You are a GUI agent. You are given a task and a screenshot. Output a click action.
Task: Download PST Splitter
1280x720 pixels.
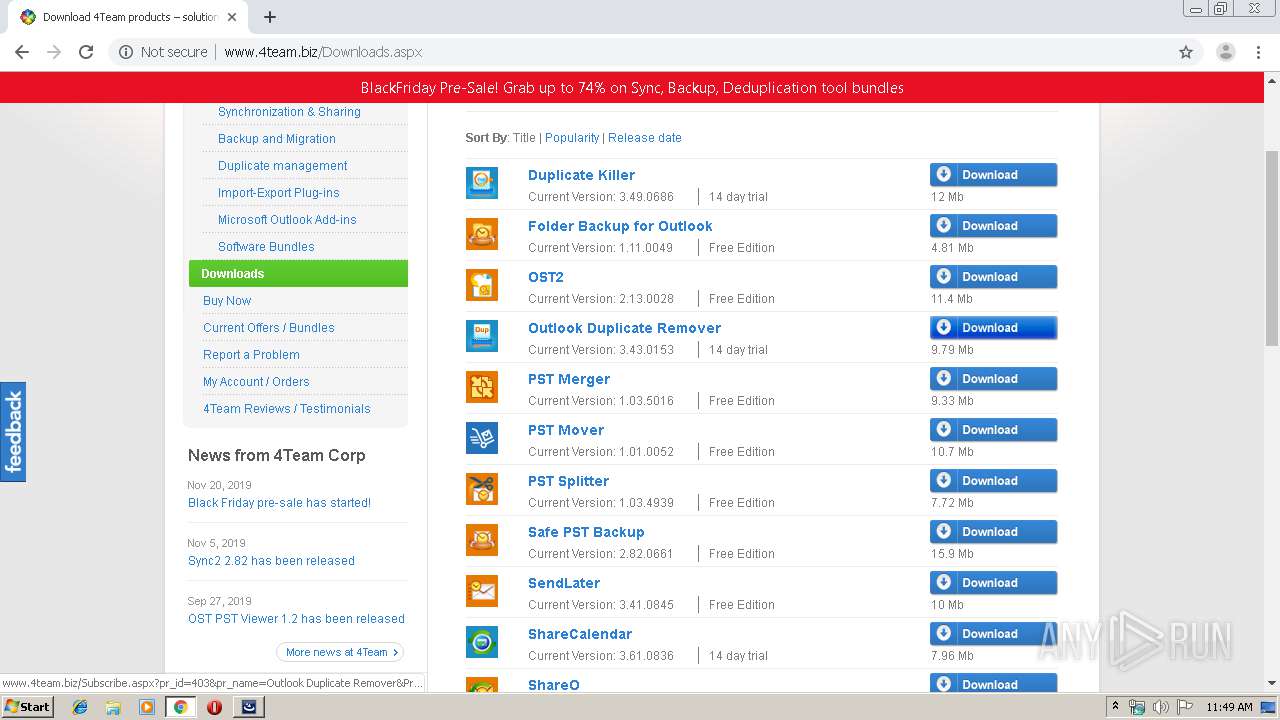(993, 481)
